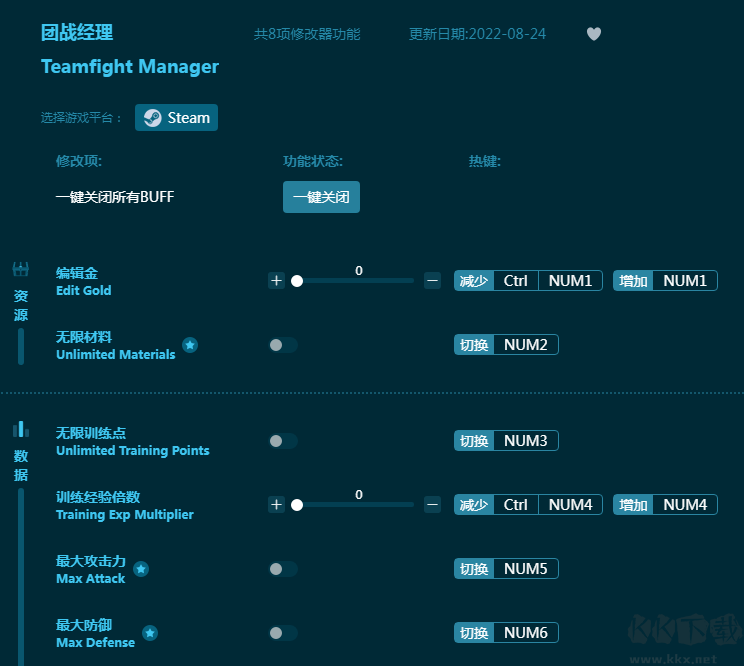744x666 pixels.
Task: Select the Steam platform button
Action: tap(176, 118)
